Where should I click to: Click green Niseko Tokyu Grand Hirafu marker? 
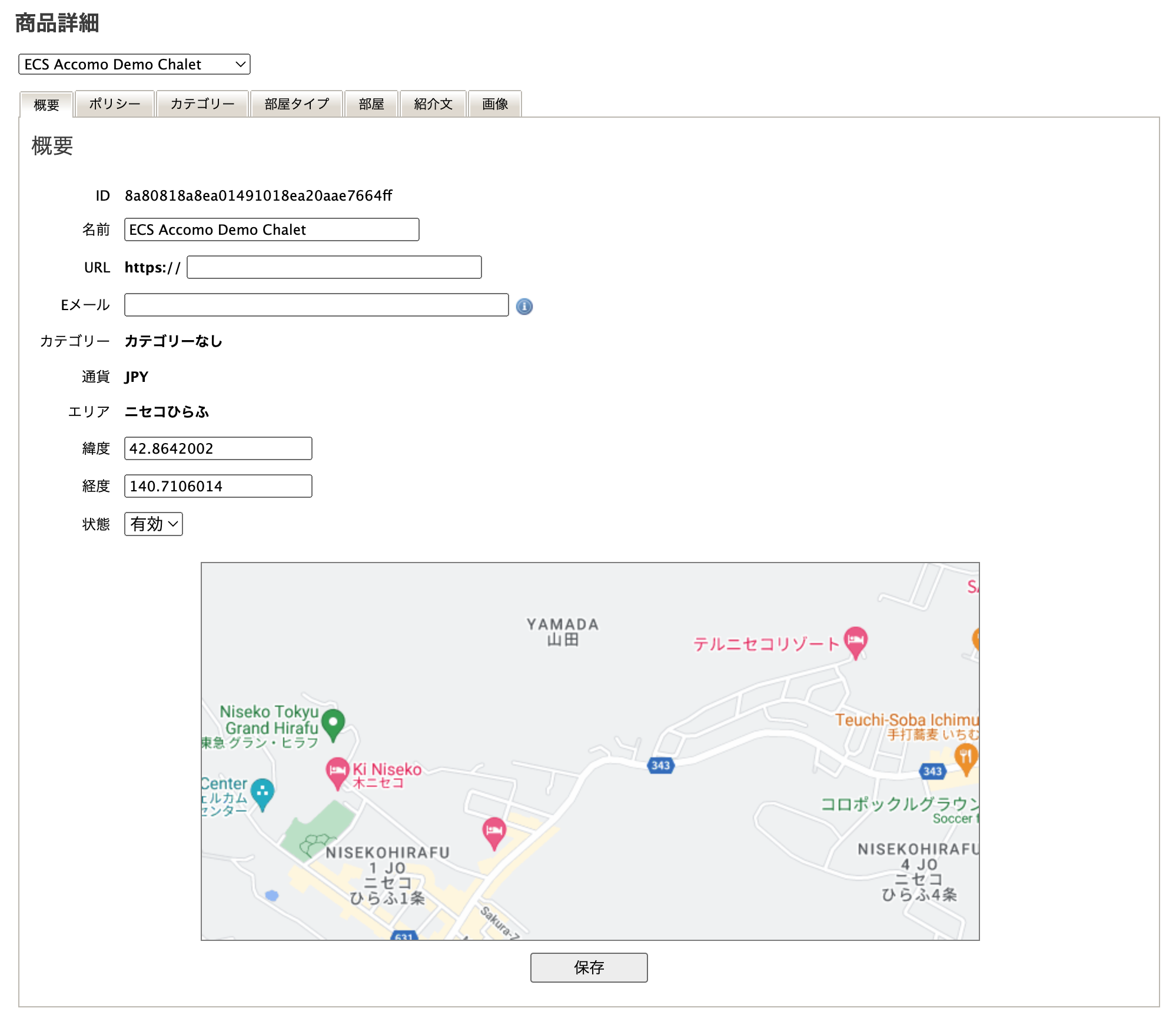coord(333,723)
